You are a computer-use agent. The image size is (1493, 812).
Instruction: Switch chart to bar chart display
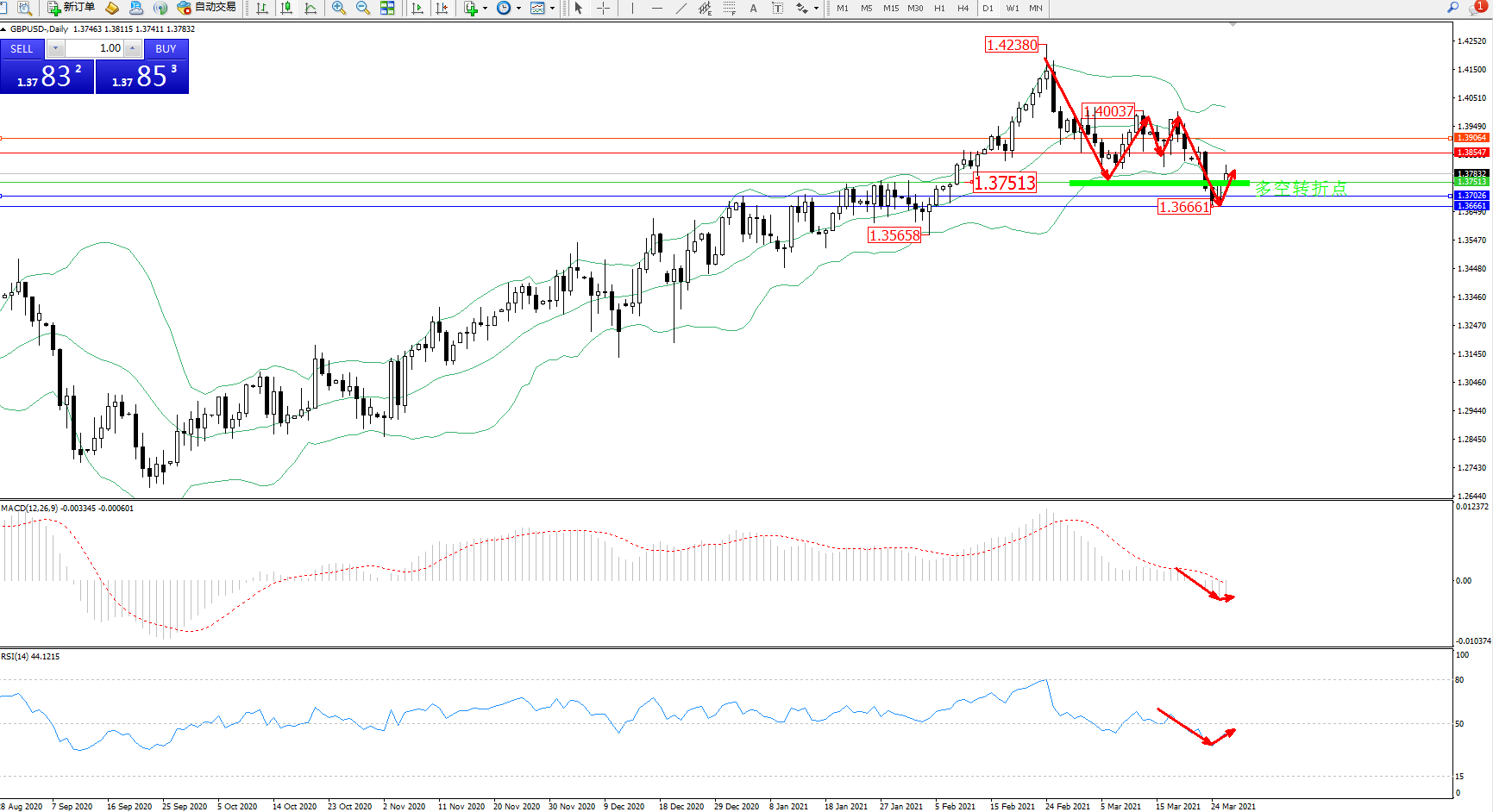click(x=262, y=8)
